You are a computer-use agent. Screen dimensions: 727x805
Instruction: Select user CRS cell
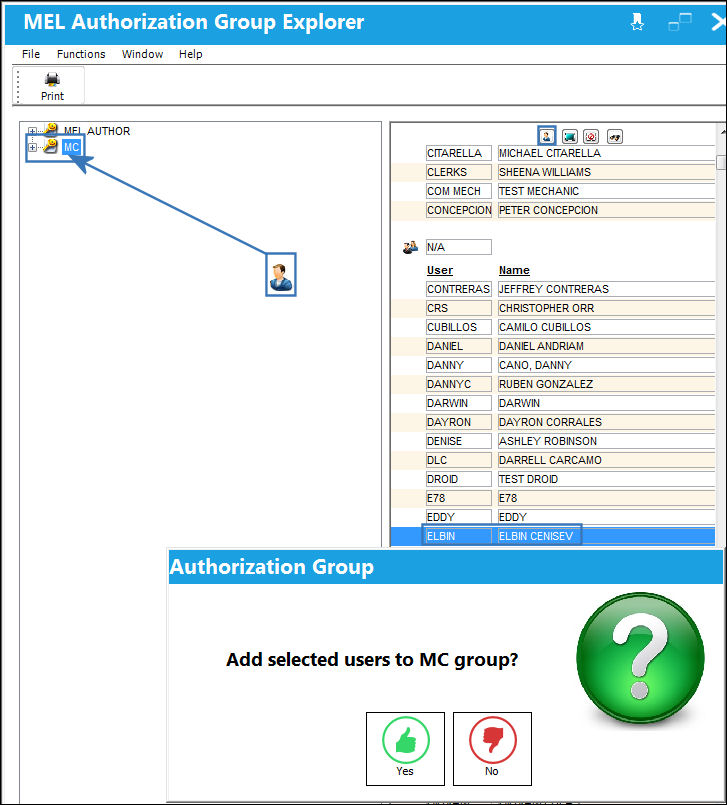458,308
